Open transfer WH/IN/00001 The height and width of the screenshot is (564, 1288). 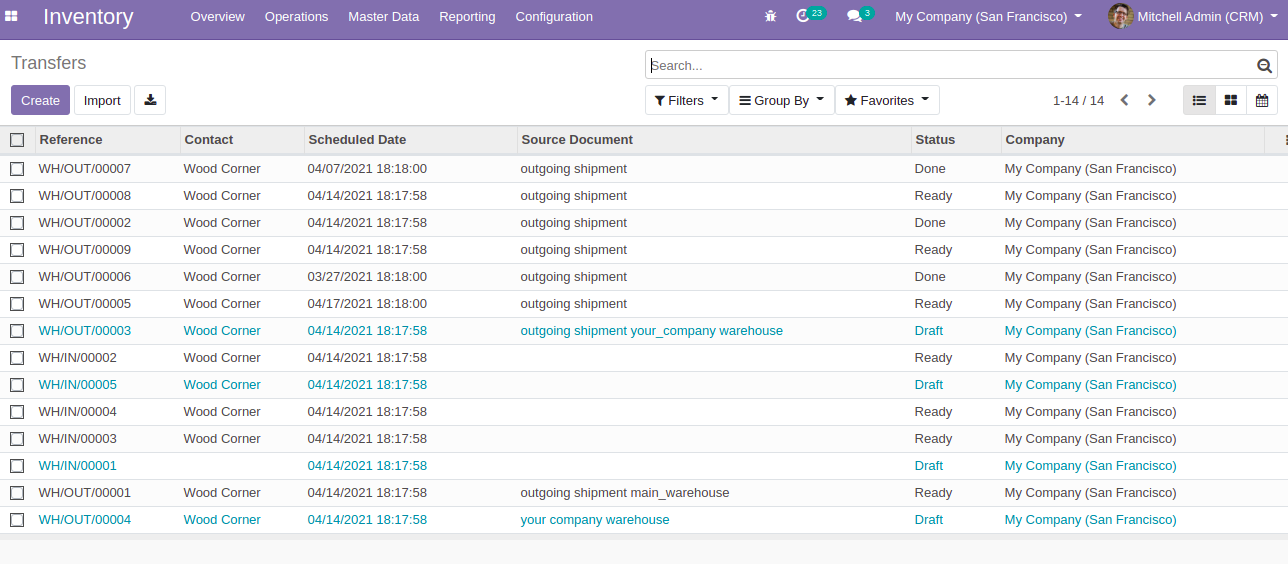[78, 466]
